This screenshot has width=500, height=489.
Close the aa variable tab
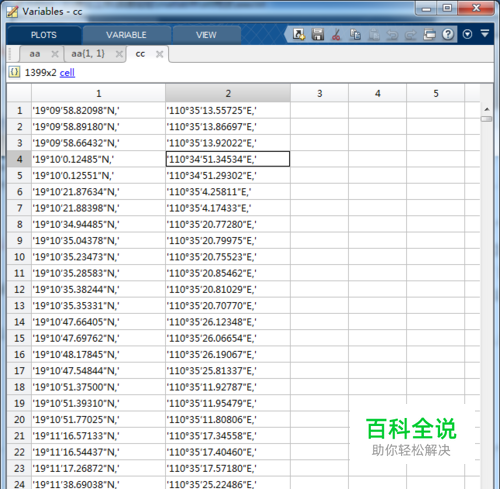pos(55,54)
